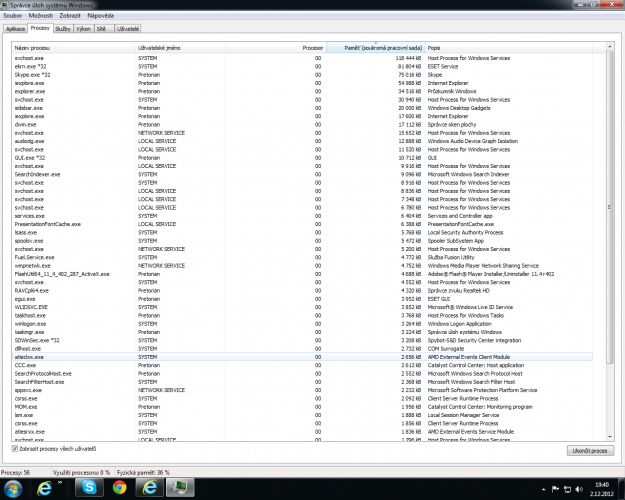Screen dimensions: 625x500
Task: Switch to the Uživatelé tab
Action: (128, 29)
